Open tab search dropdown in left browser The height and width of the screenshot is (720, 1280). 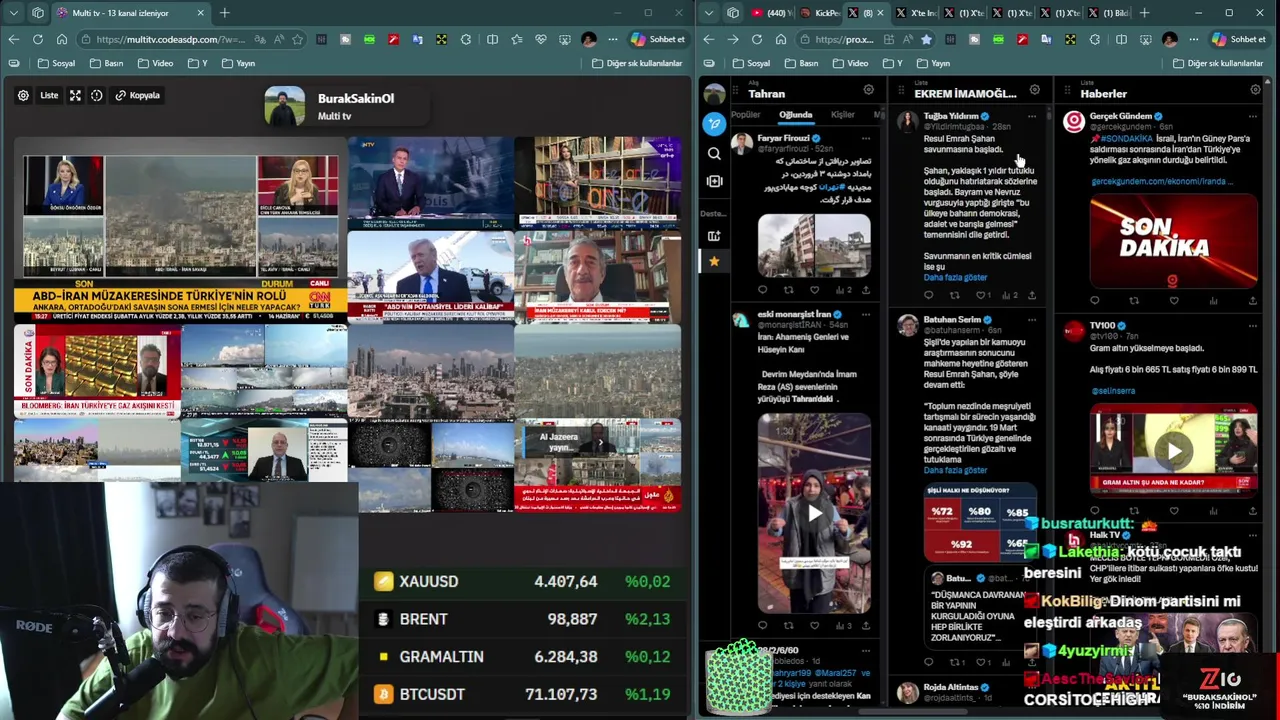click(13, 13)
